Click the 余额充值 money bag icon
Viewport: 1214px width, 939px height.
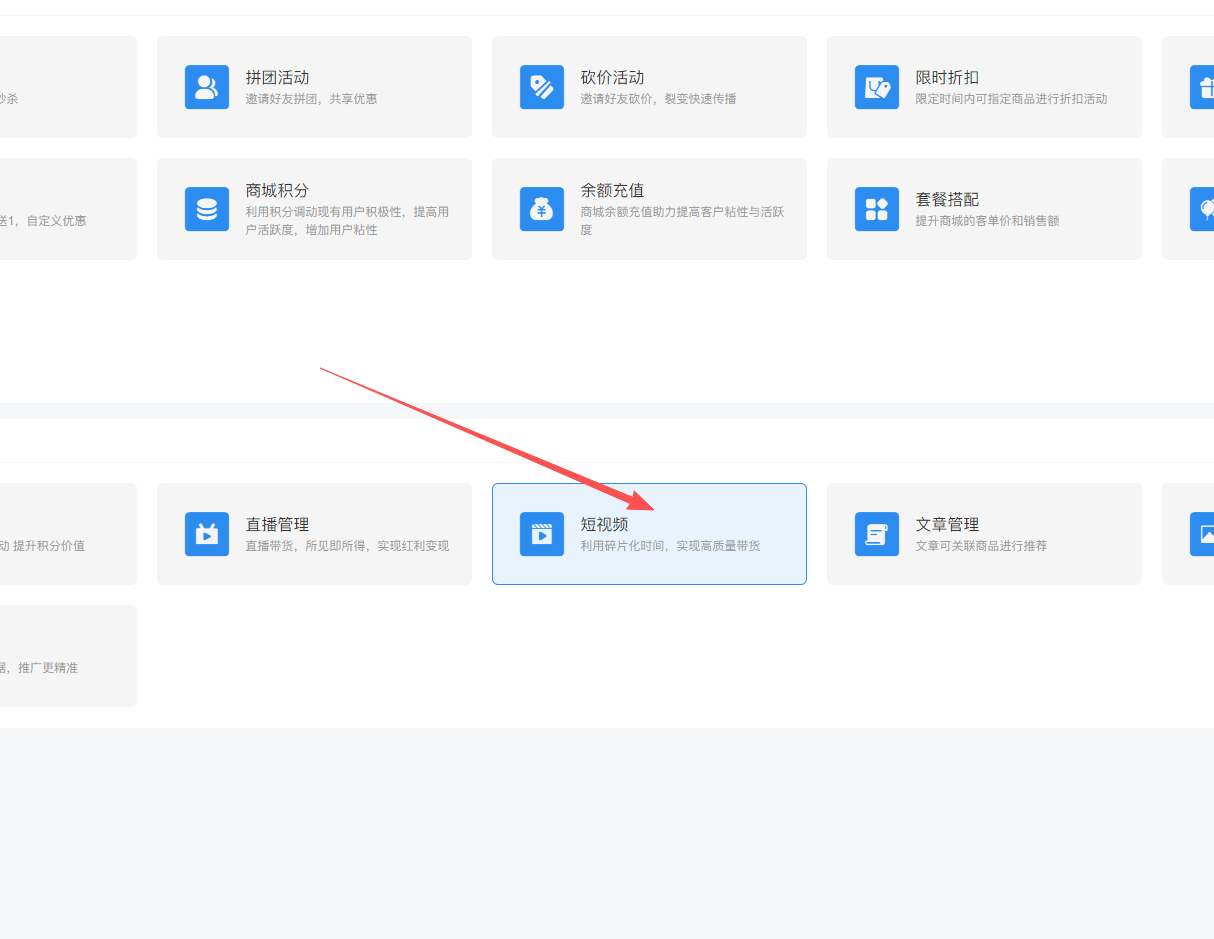click(x=541, y=209)
